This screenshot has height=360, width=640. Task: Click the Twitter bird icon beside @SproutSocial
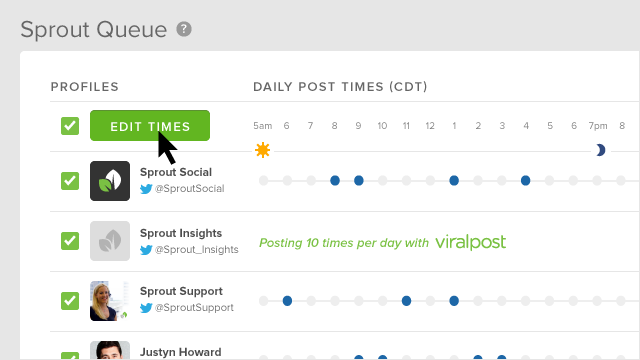[146, 189]
